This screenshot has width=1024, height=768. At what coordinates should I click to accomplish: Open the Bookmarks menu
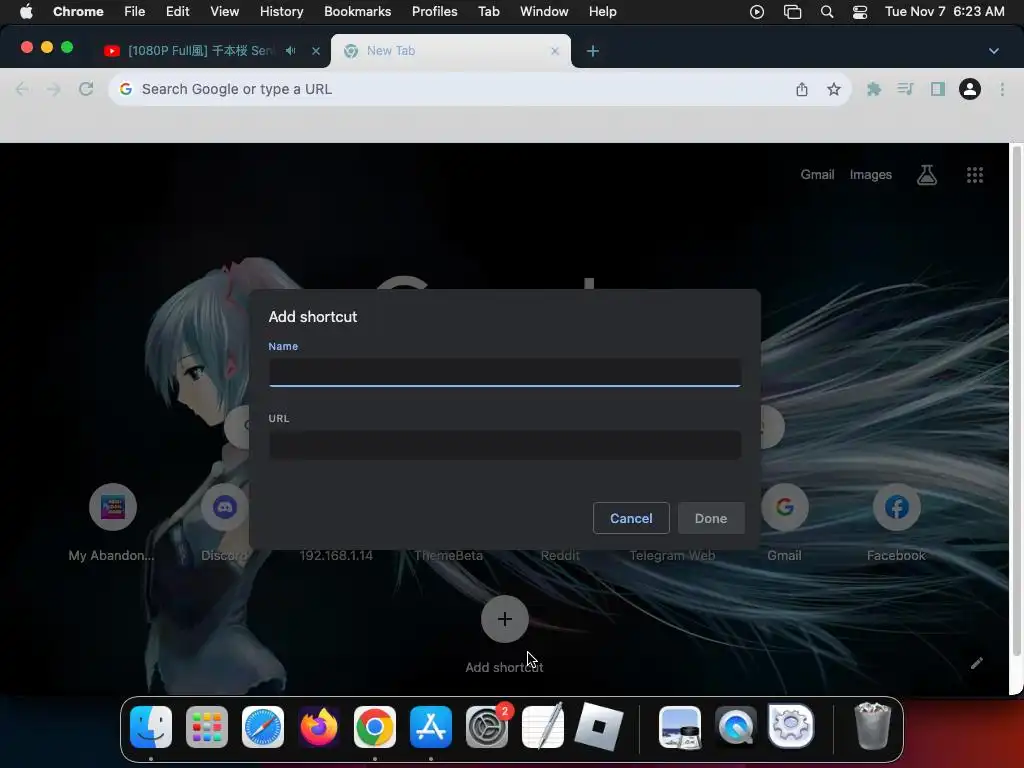[357, 11]
